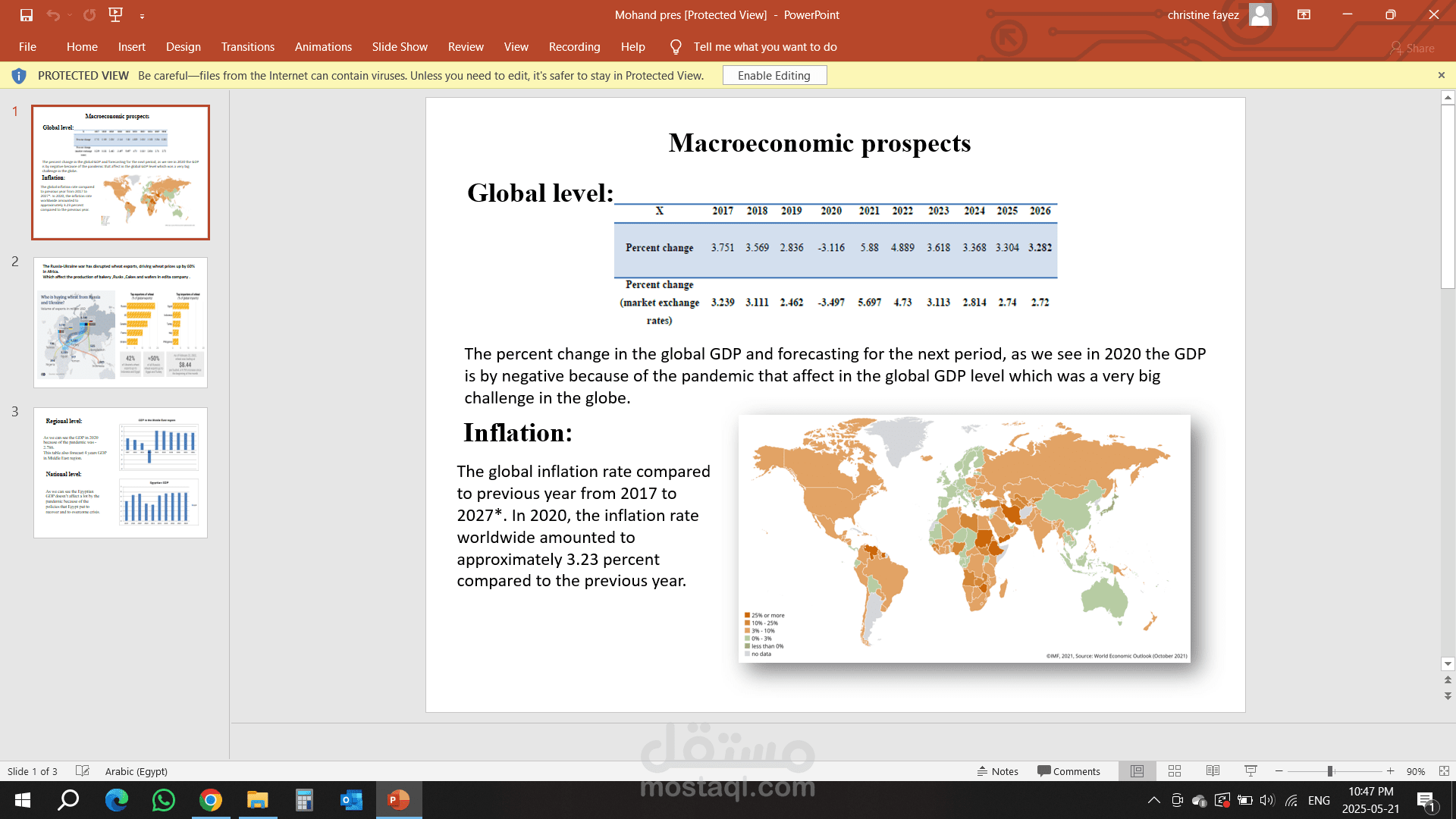Click the Protected View shield icon
Image resolution: width=1456 pixels, height=819 pixels.
coord(19,76)
